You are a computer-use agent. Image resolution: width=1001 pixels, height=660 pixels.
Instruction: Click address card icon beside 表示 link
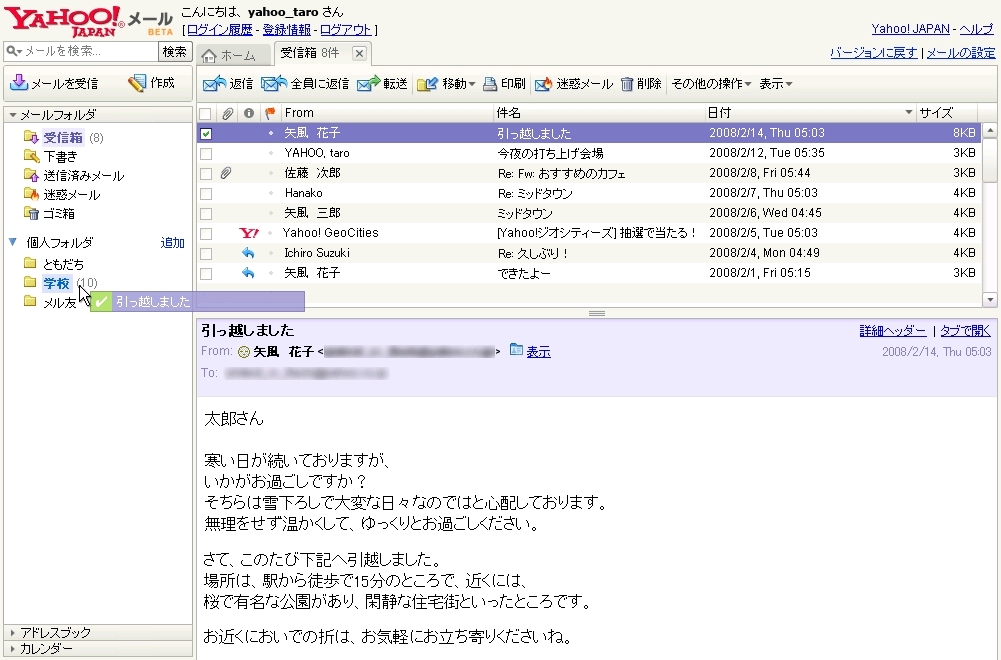click(x=516, y=350)
